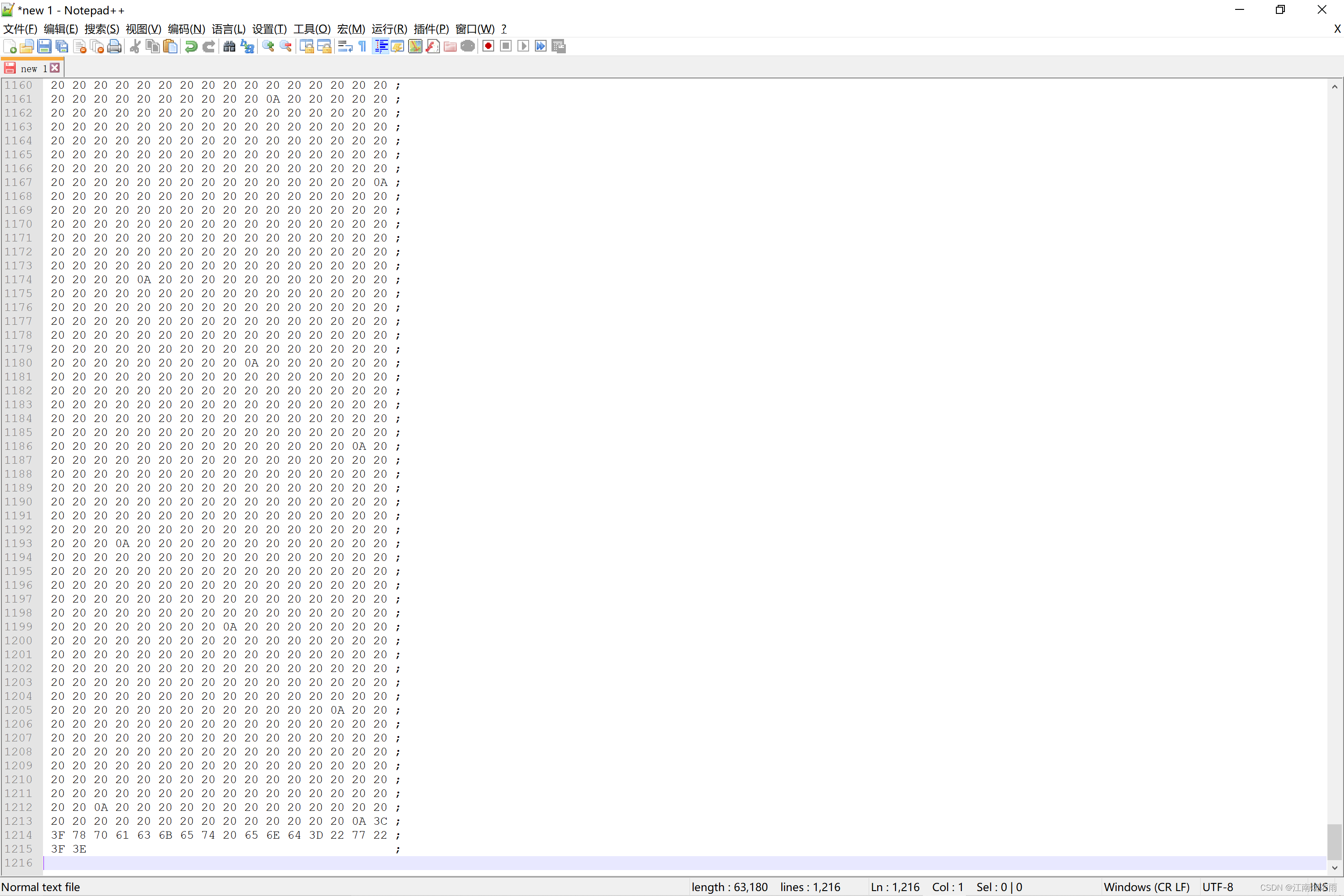Toggle word wrap in the toolbar
Screen dimensions: 1344x896
tap(345, 46)
